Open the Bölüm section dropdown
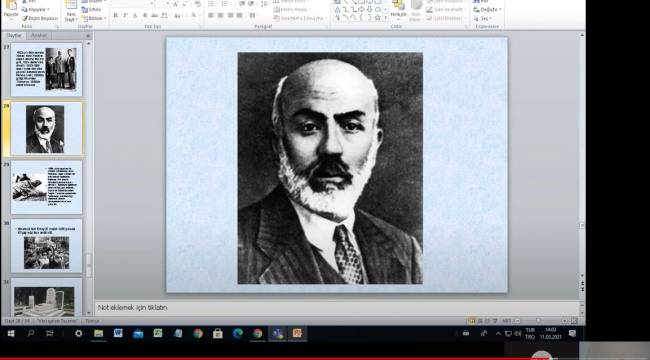Viewport: 650px width, 360px height. pyautogui.click(x=94, y=18)
